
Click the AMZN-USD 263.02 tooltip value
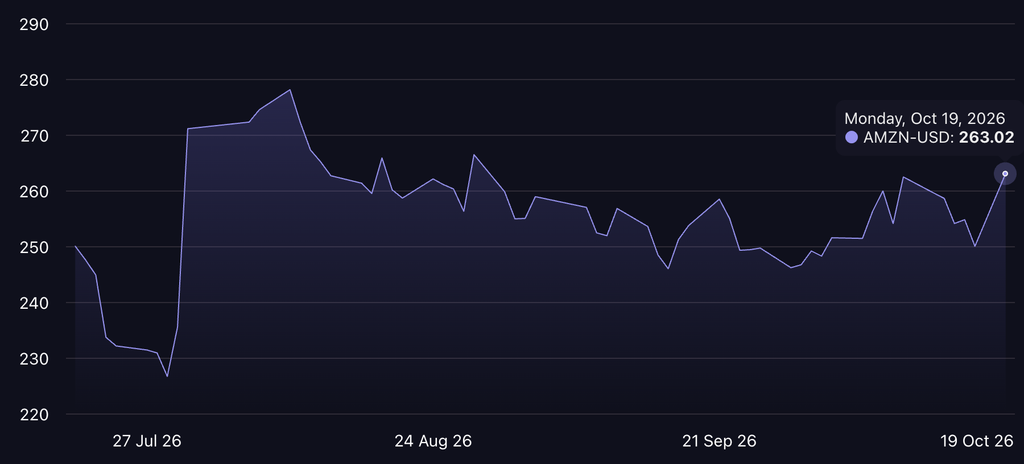(x=938, y=137)
